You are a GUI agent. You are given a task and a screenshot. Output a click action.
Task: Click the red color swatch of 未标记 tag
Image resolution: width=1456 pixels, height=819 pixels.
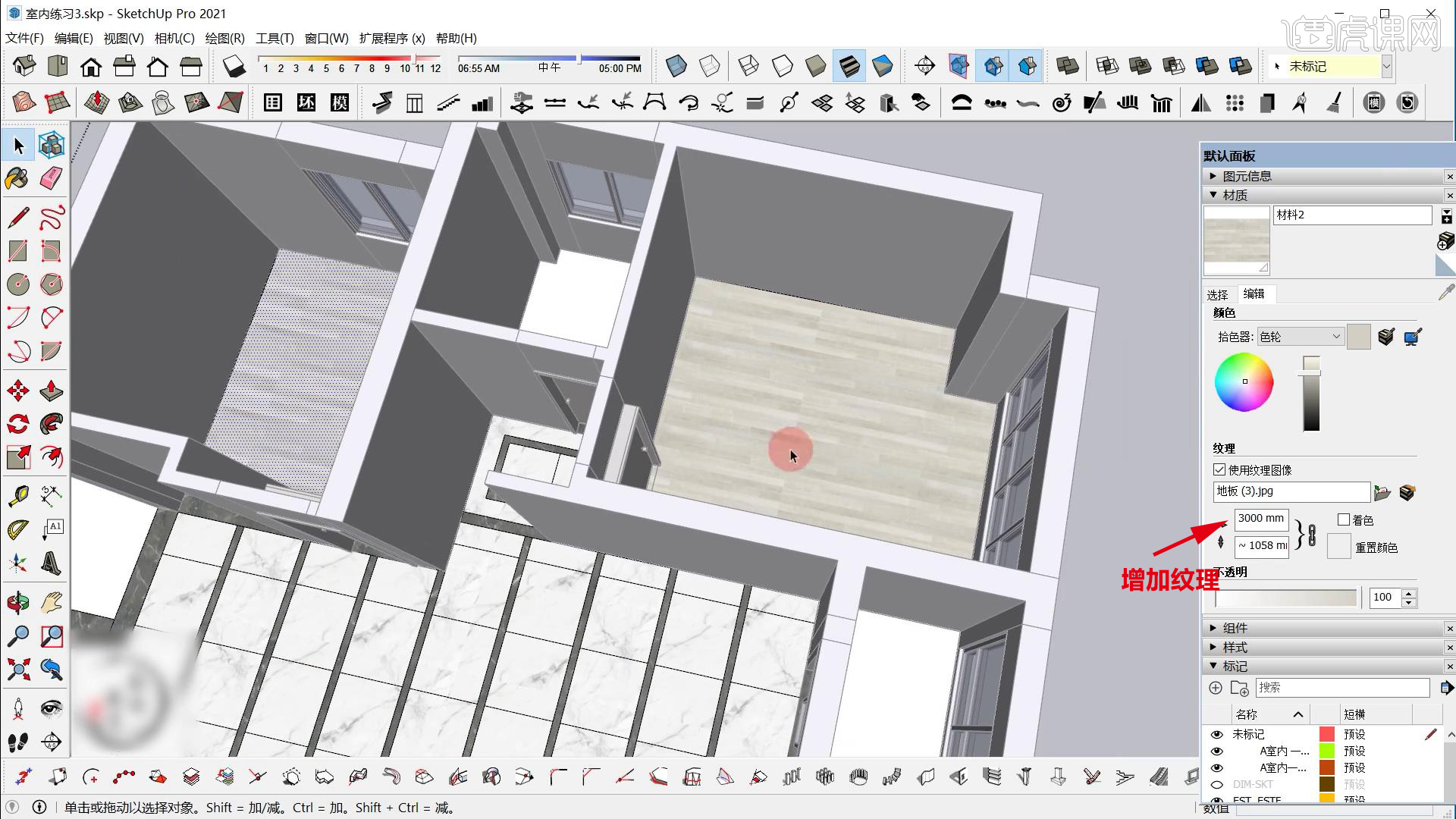point(1327,734)
